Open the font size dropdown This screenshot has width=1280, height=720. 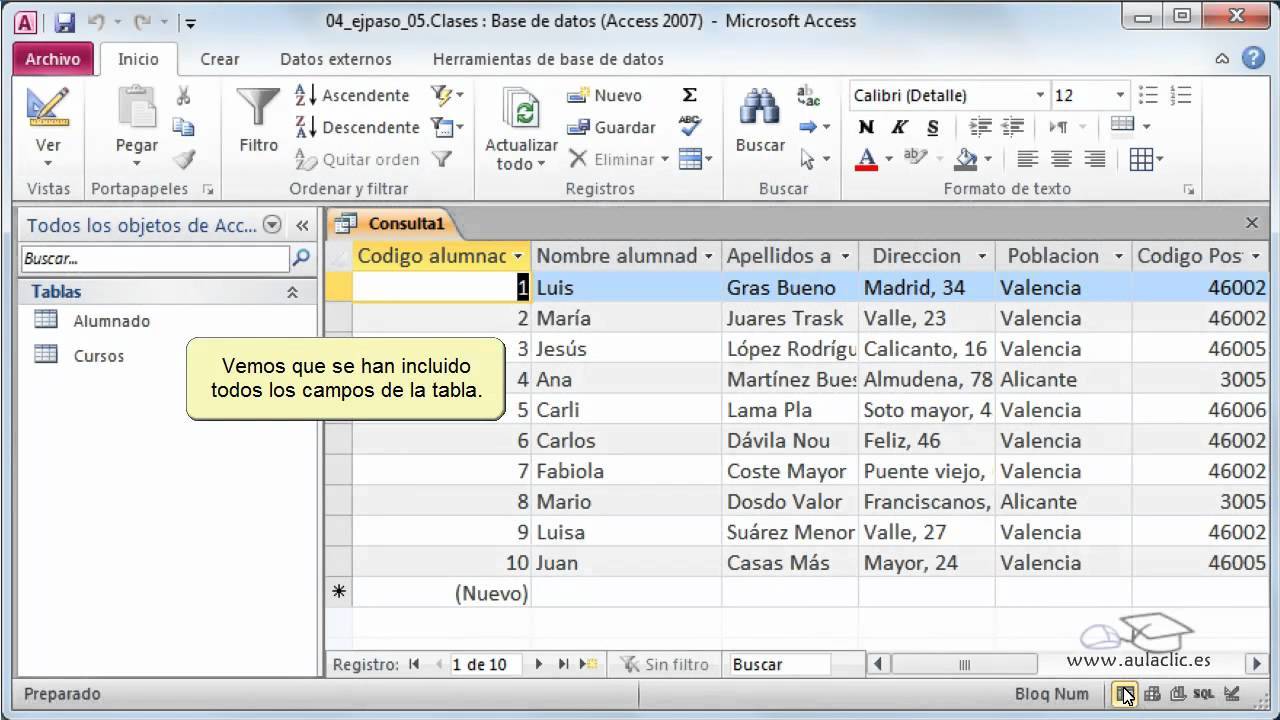point(1119,95)
